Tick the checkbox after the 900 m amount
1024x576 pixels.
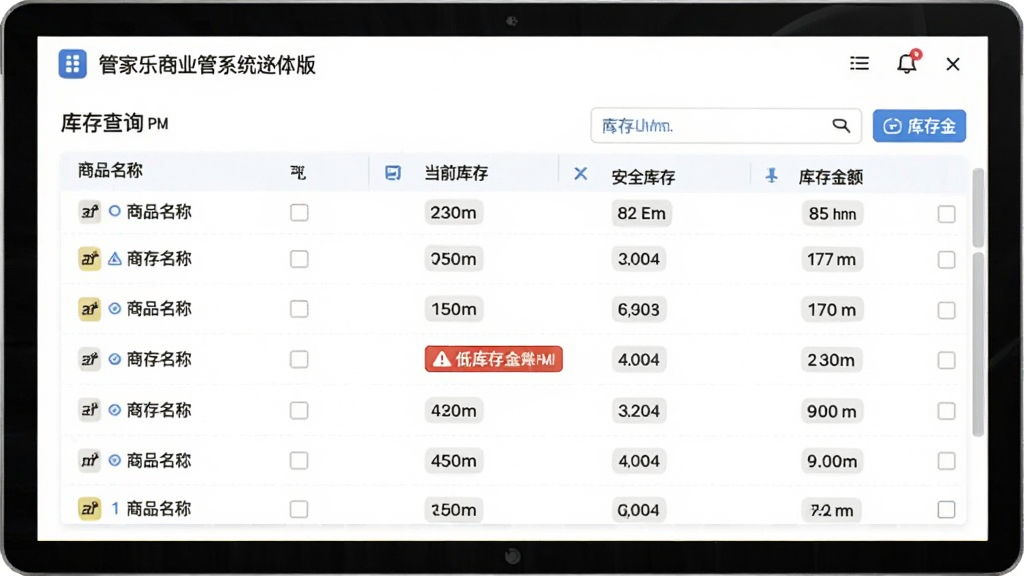click(x=946, y=411)
